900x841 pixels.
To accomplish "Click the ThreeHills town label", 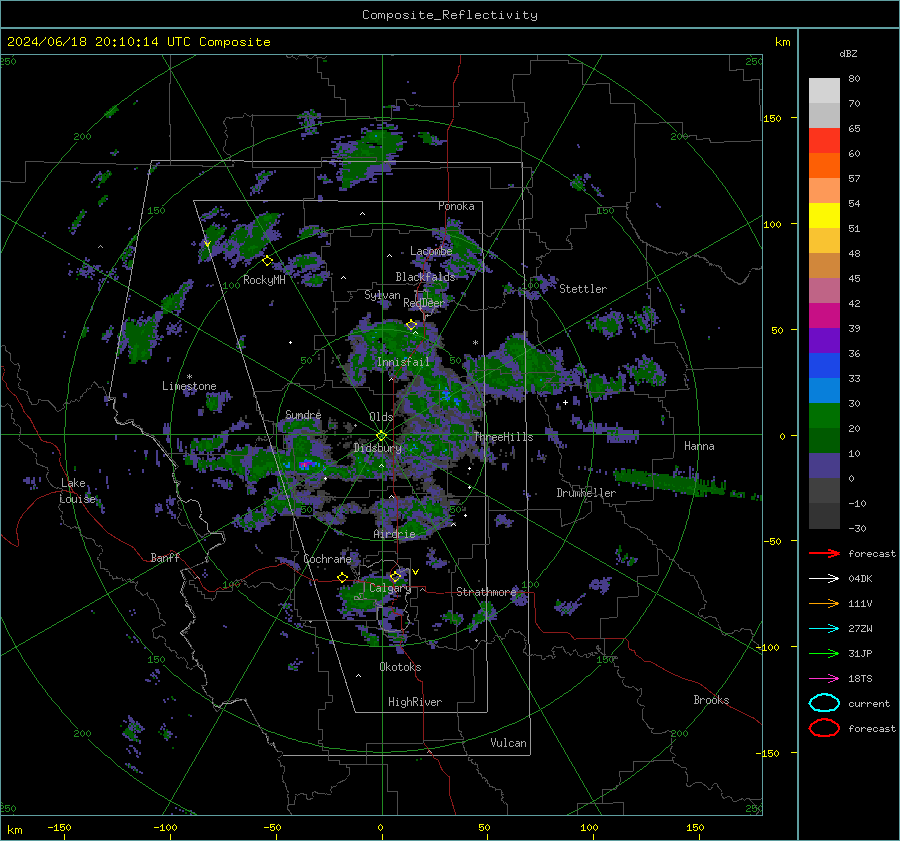I will pyautogui.click(x=503, y=437).
